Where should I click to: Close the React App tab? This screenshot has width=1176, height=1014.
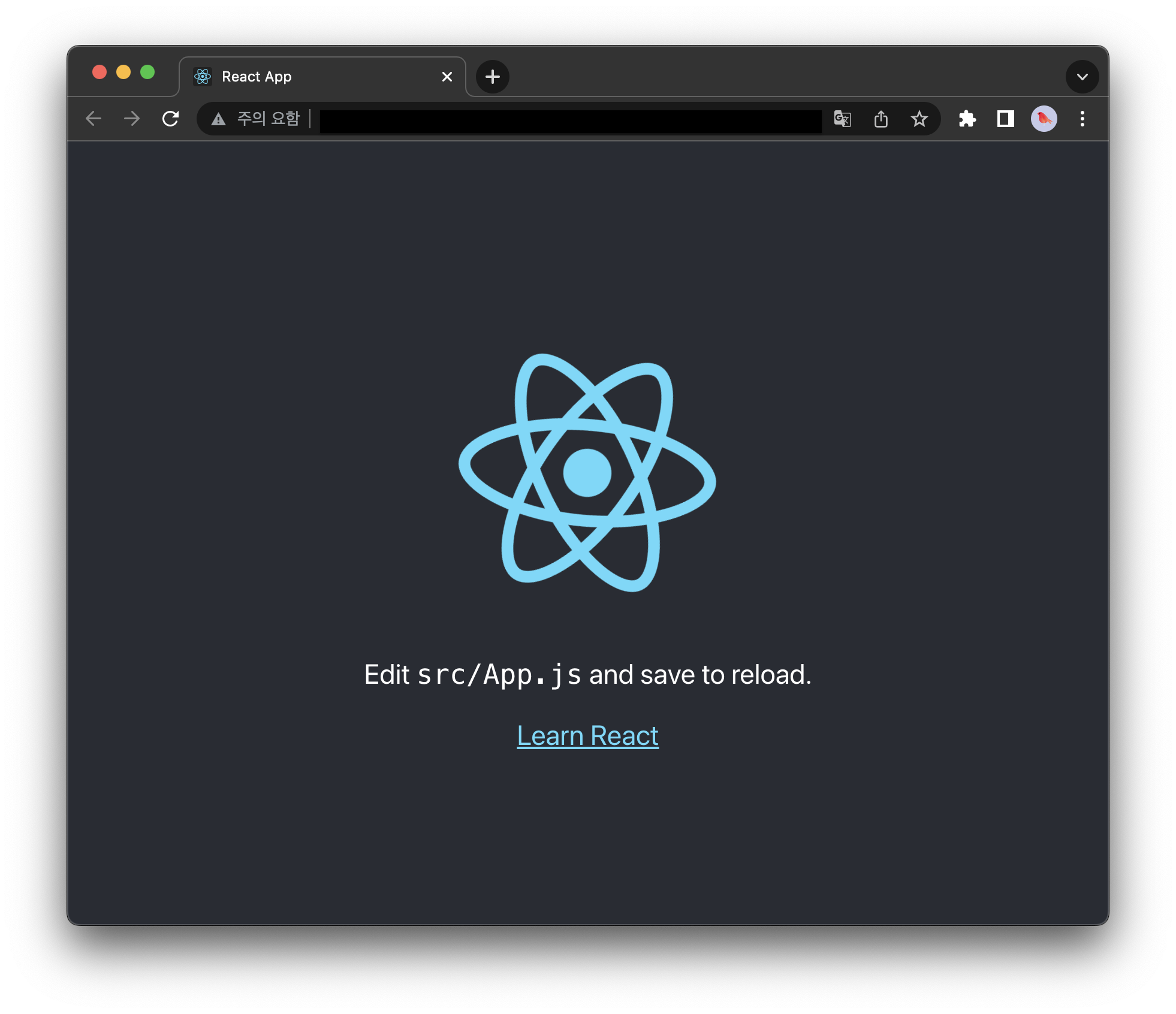(447, 77)
